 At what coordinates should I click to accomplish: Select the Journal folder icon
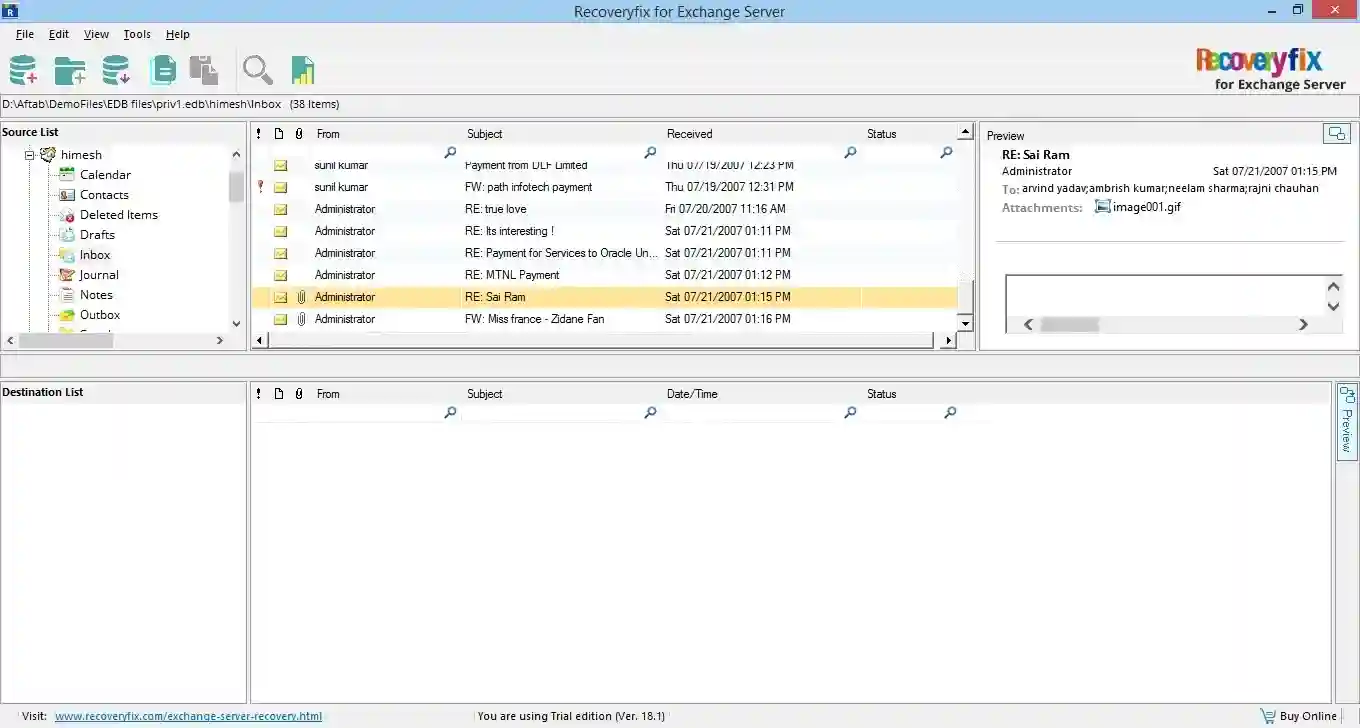pos(67,274)
